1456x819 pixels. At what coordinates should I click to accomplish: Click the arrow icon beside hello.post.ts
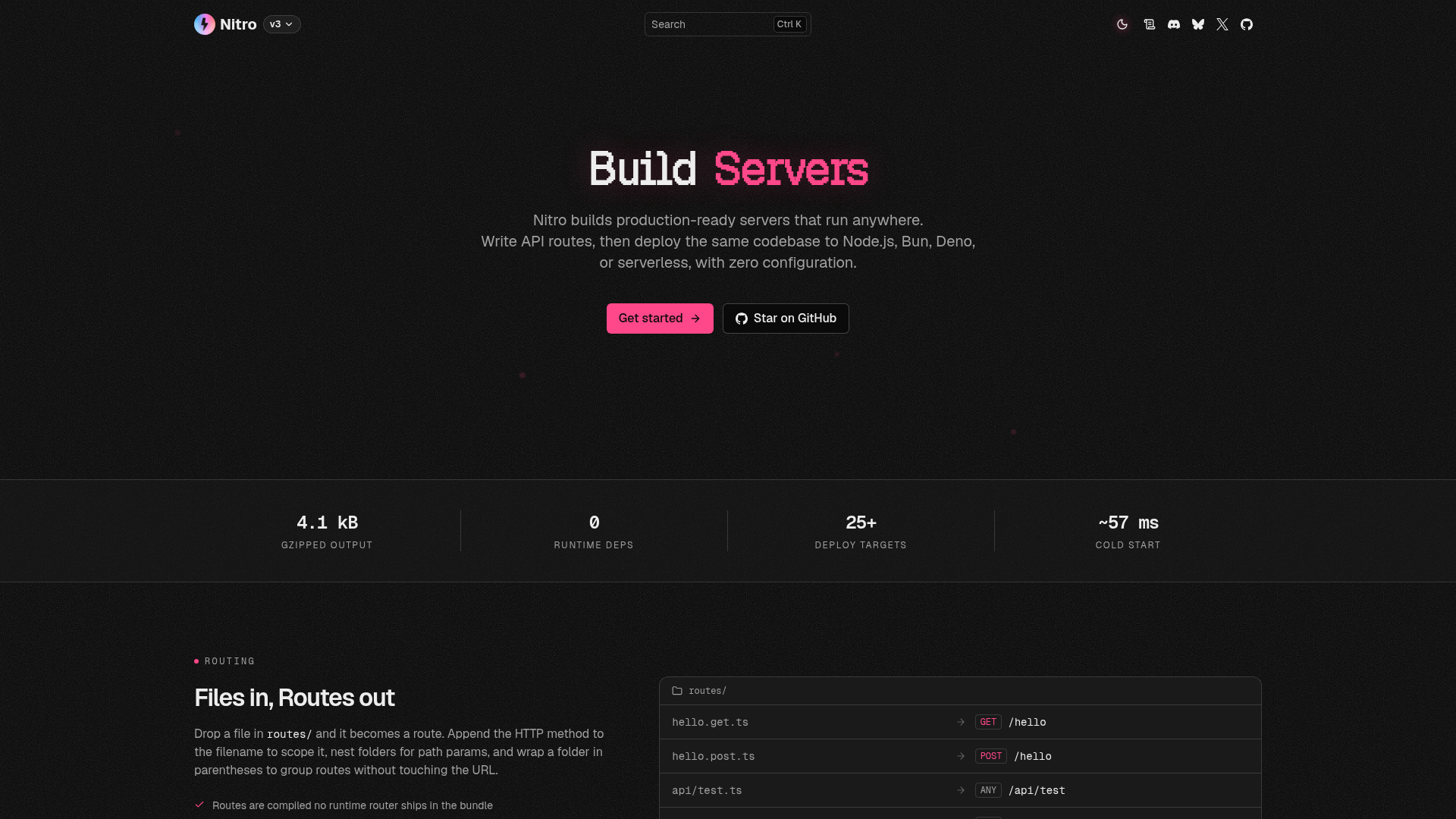(x=961, y=756)
